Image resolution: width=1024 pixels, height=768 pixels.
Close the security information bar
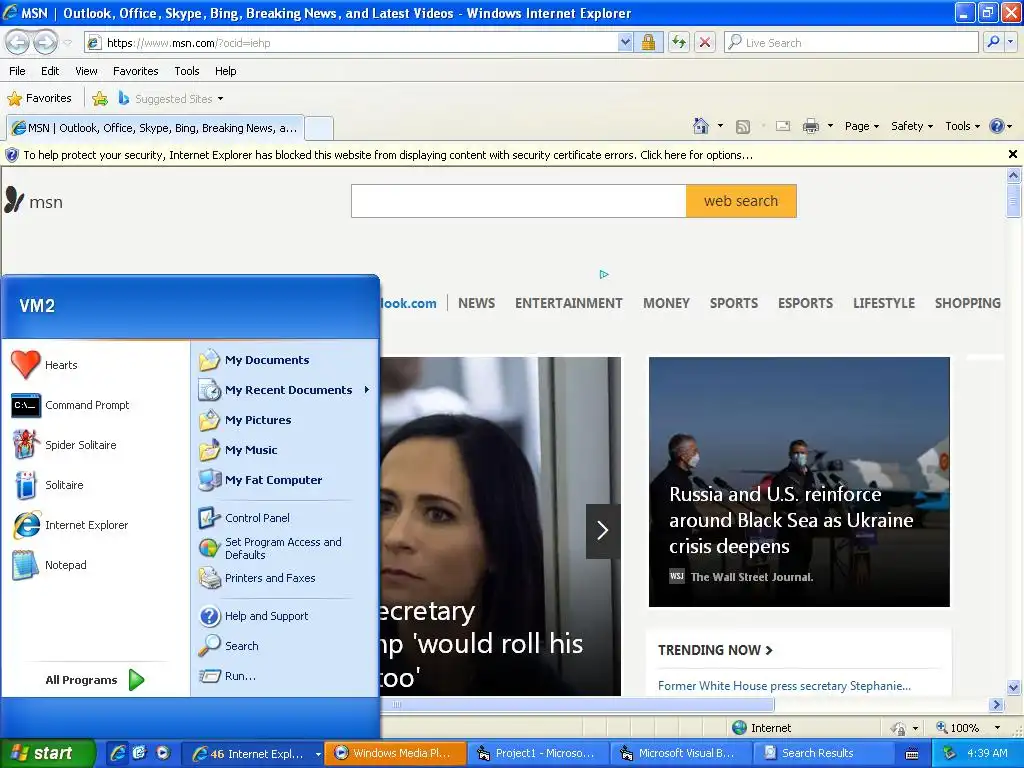[x=1012, y=154]
